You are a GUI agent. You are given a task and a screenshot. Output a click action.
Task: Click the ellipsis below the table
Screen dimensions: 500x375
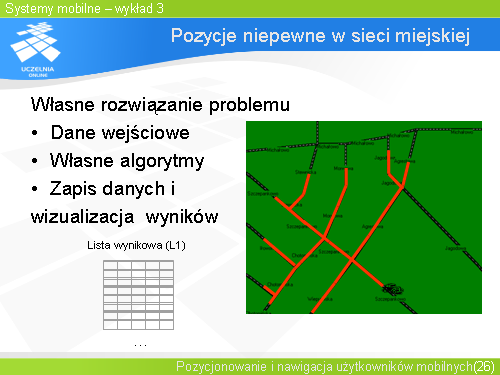pyautogui.click(x=140, y=345)
